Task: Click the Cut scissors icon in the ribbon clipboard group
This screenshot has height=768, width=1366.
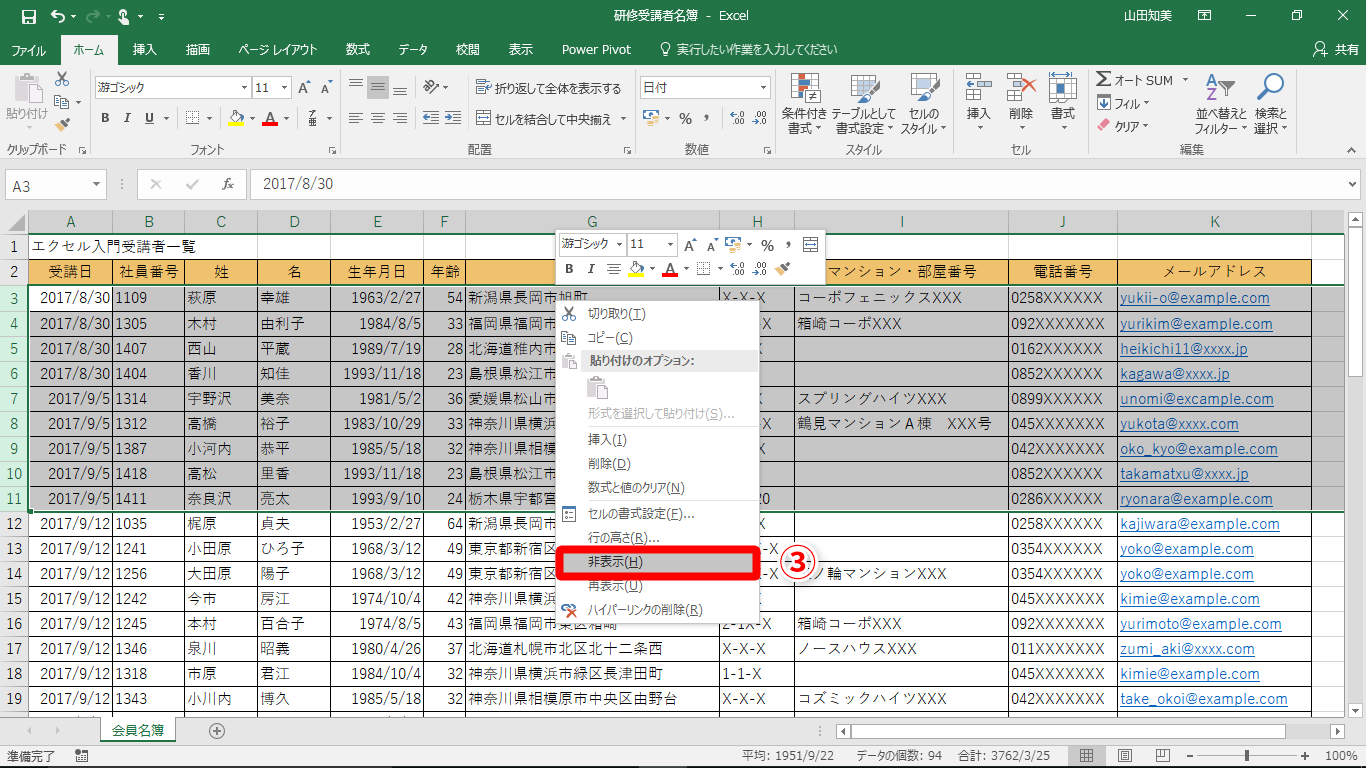Action: [x=62, y=79]
